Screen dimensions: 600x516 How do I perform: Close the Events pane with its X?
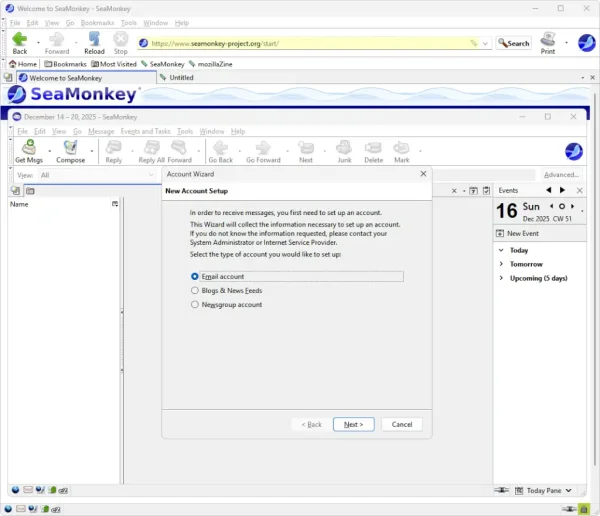click(580, 190)
